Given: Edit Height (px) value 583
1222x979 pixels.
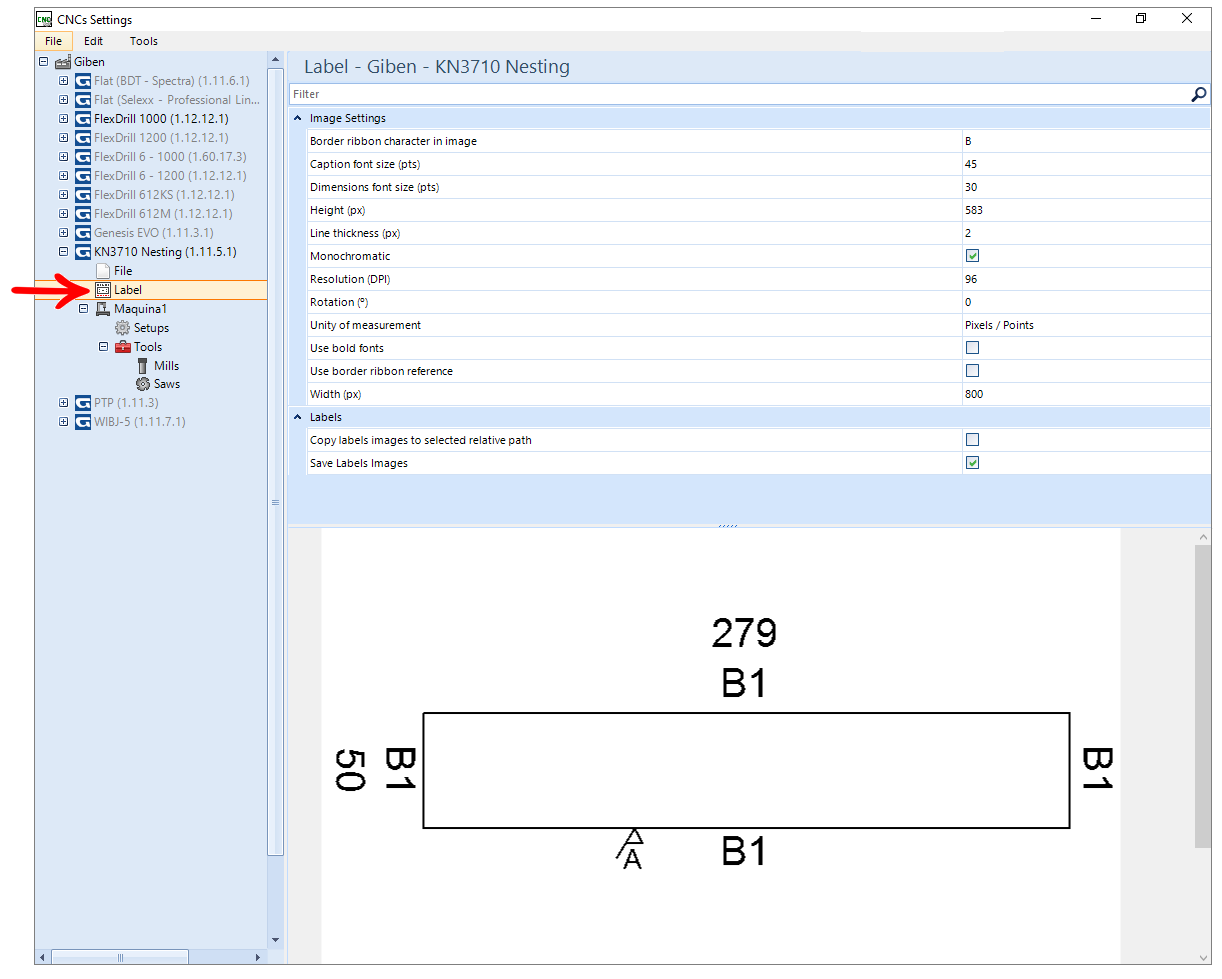Looking at the screenshot, I should point(1086,210).
